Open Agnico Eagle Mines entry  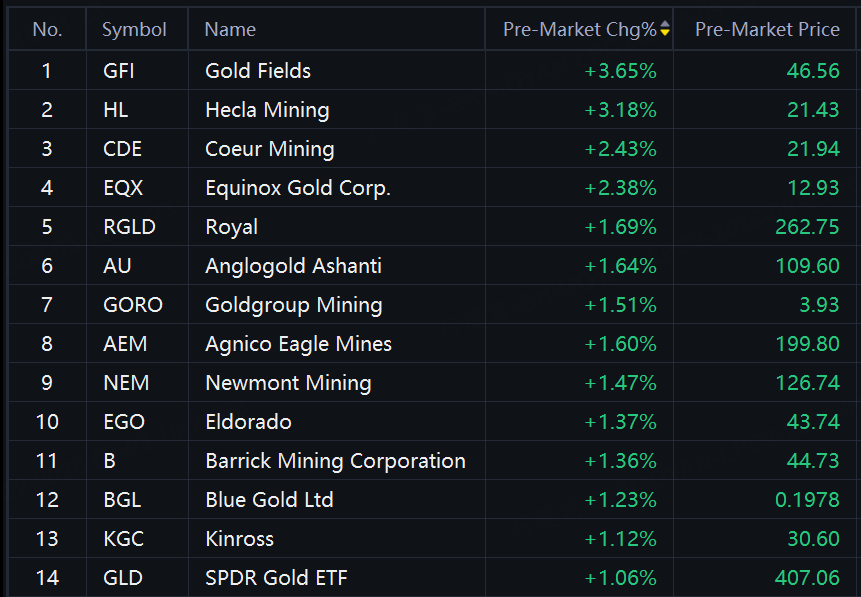[298, 344]
